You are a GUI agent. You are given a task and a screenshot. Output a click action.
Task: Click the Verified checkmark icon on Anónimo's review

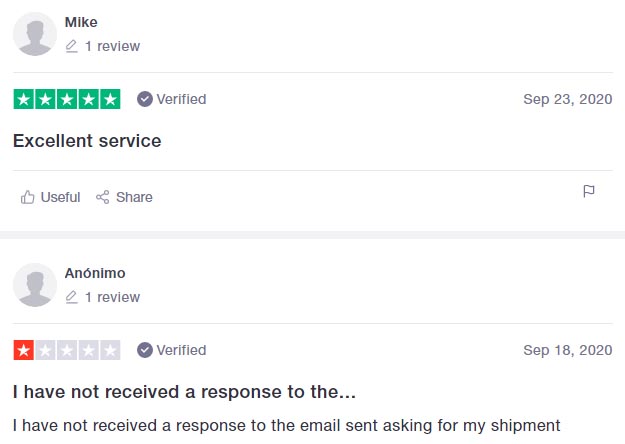click(145, 350)
